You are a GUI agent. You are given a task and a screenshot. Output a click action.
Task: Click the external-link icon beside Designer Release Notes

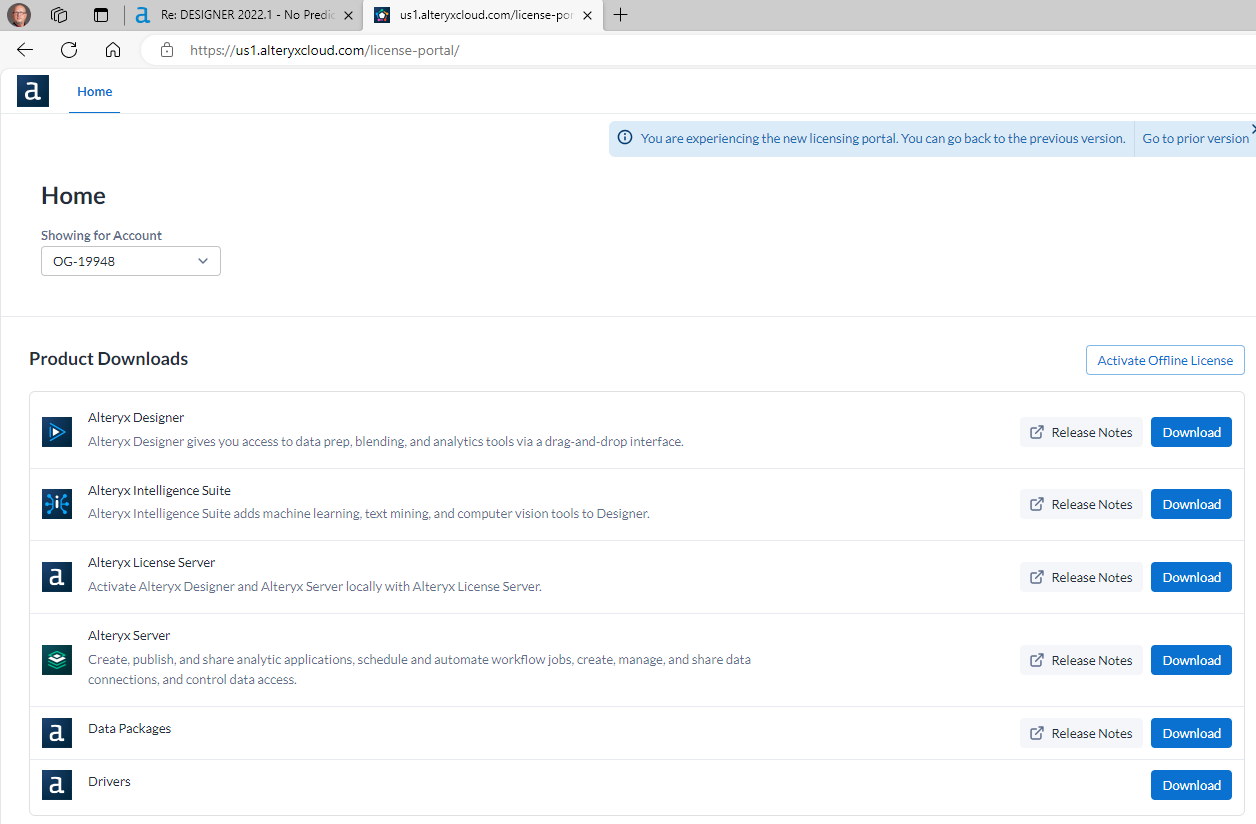(x=1037, y=431)
